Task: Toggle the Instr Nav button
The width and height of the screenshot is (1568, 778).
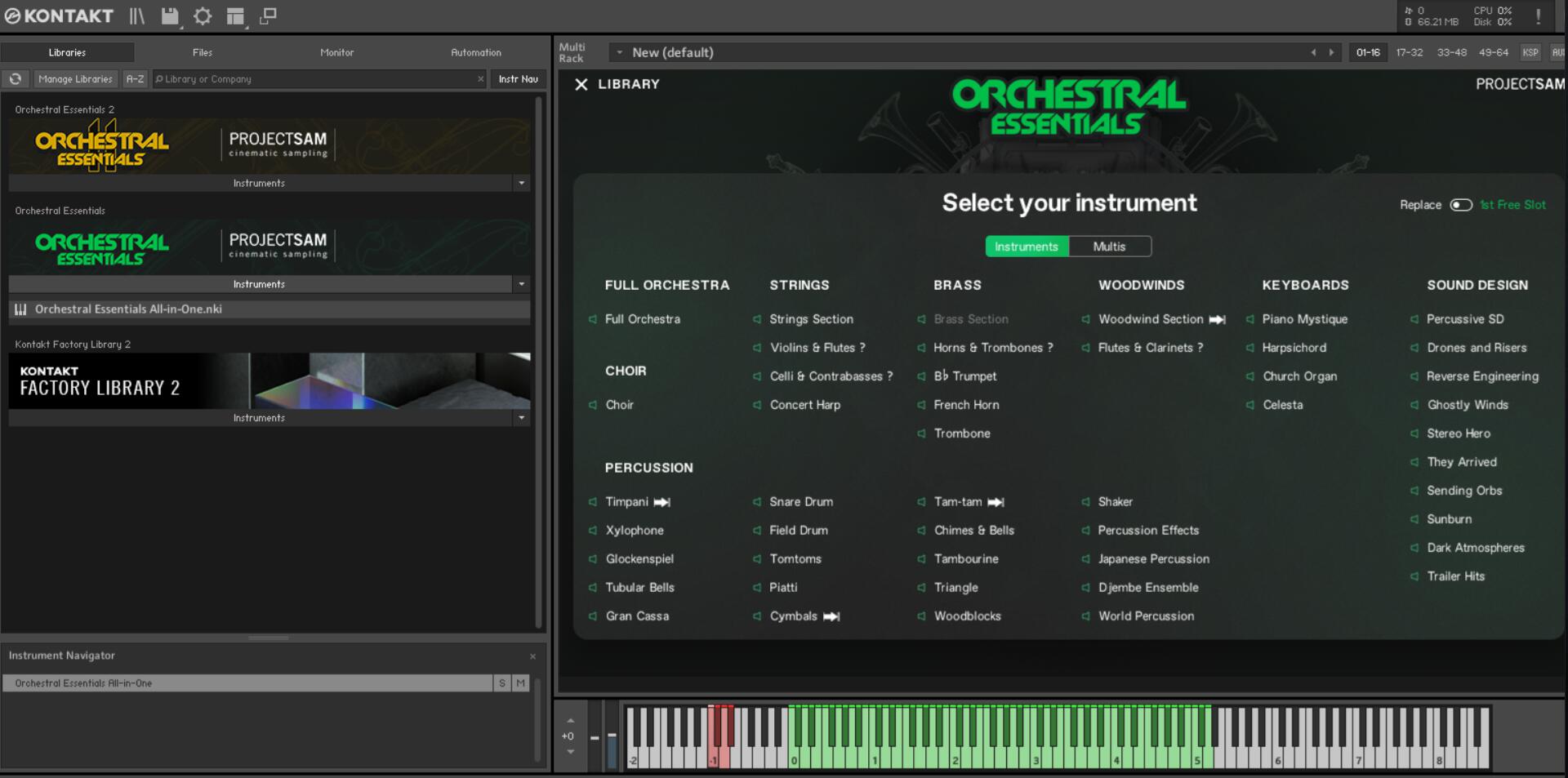Action: click(x=519, y=79)
